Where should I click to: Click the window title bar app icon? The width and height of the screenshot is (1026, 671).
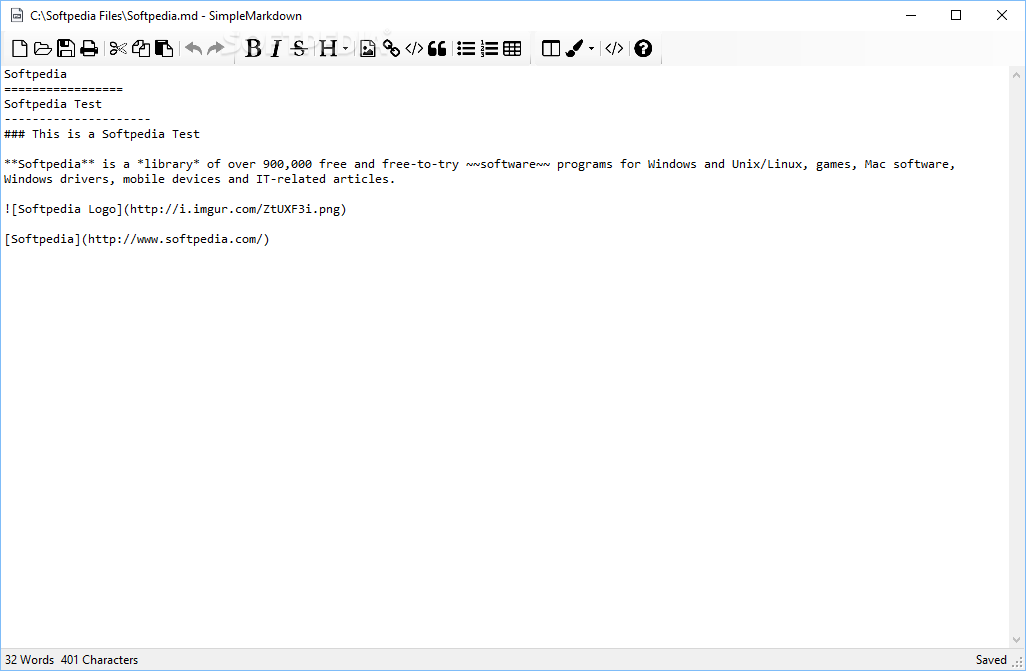17,15
